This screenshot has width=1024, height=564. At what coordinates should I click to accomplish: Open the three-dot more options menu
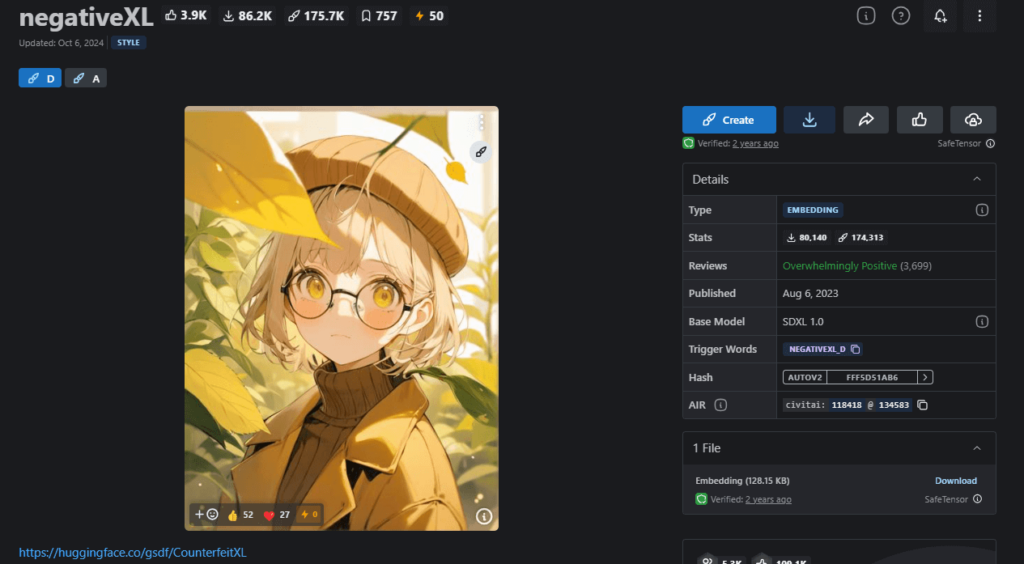(979, 16)
